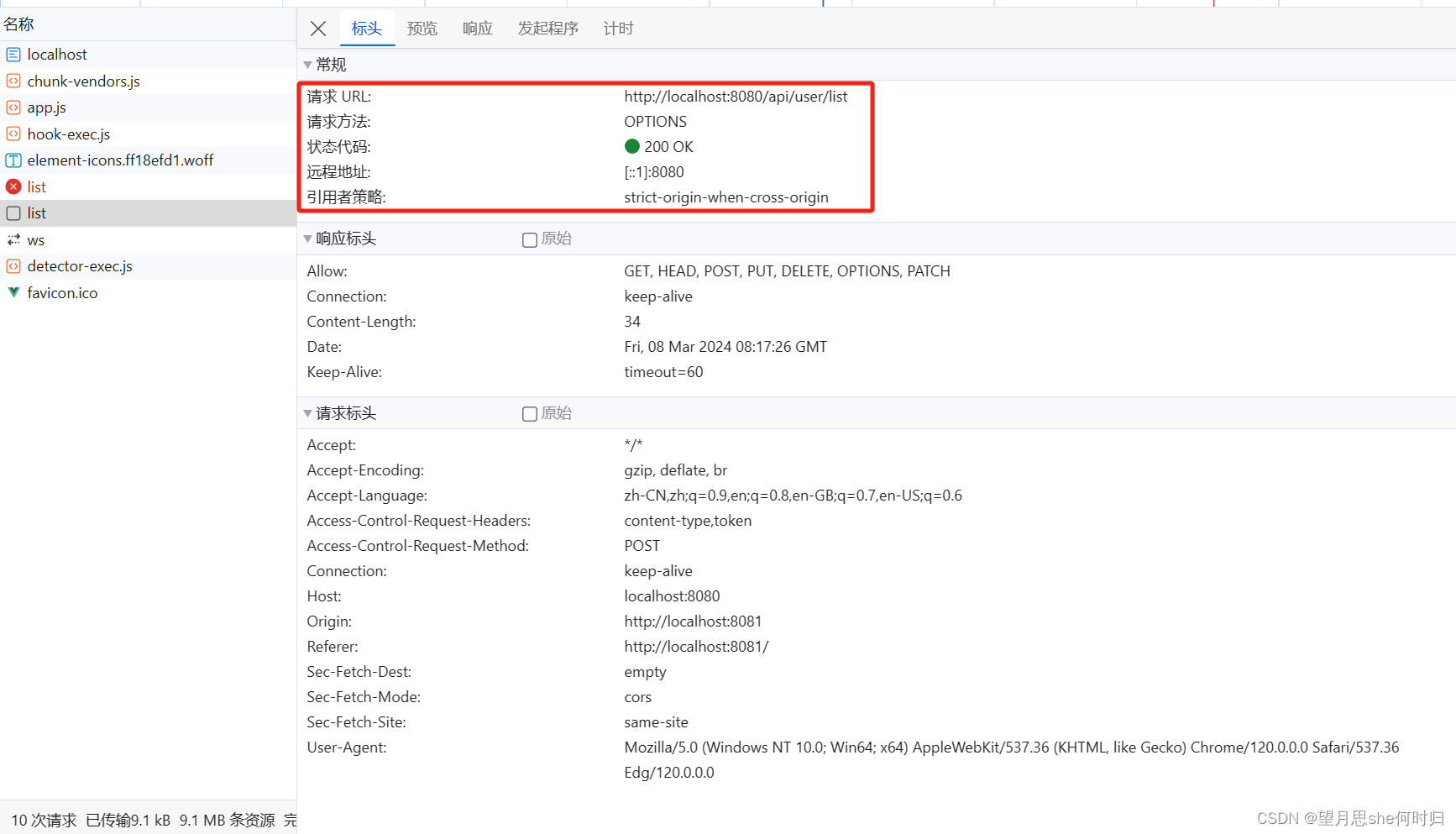Click the localhost document icon
Image resolution: width=1456 pixels, height=834 pixels.
(x=13, y=55)
